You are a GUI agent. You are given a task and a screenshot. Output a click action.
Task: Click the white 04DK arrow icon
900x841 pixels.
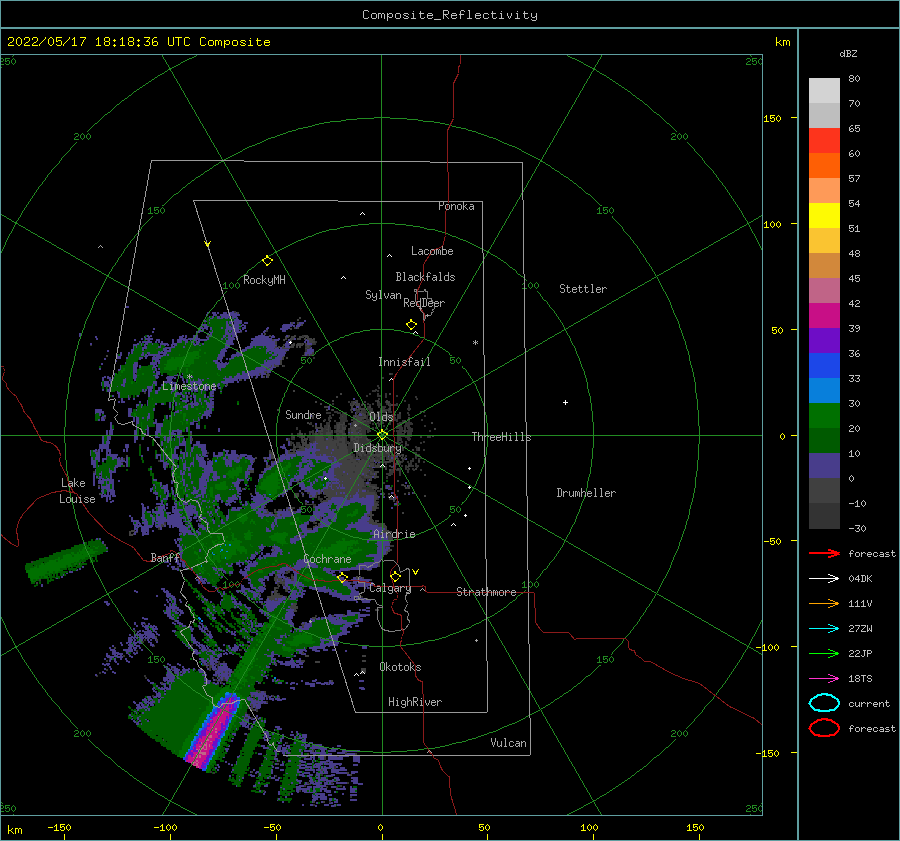(824, 579)
